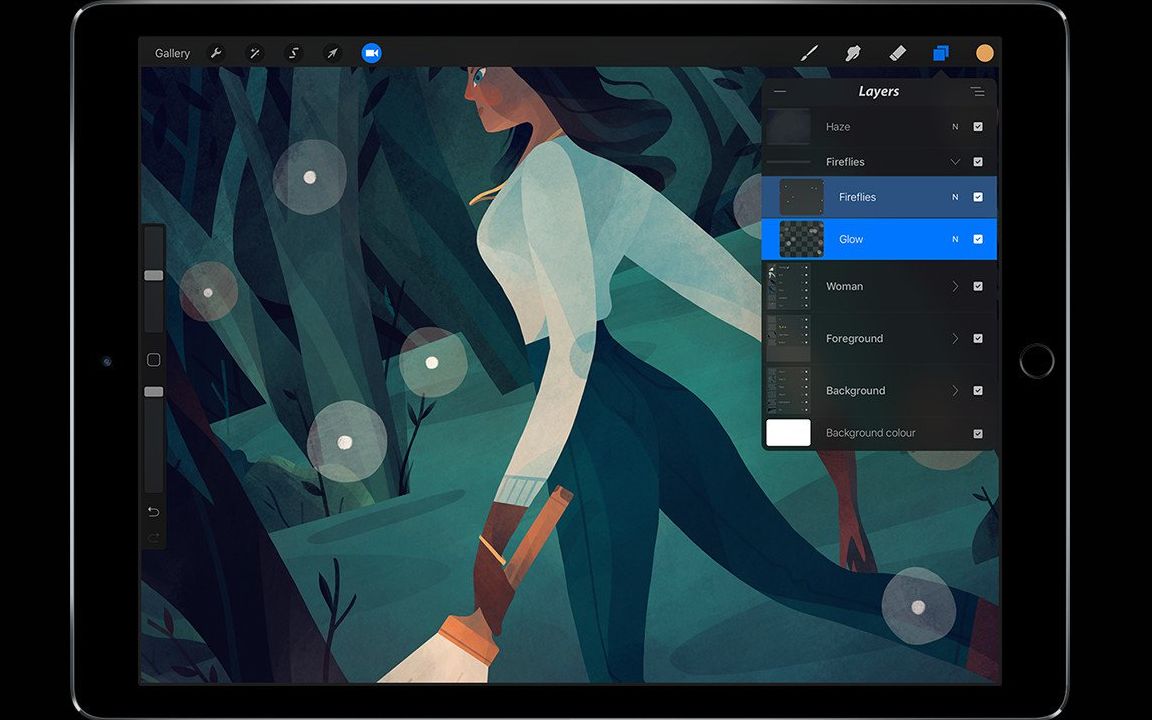
Task: Select the Brush tool
Action: (x=809, y=52)
